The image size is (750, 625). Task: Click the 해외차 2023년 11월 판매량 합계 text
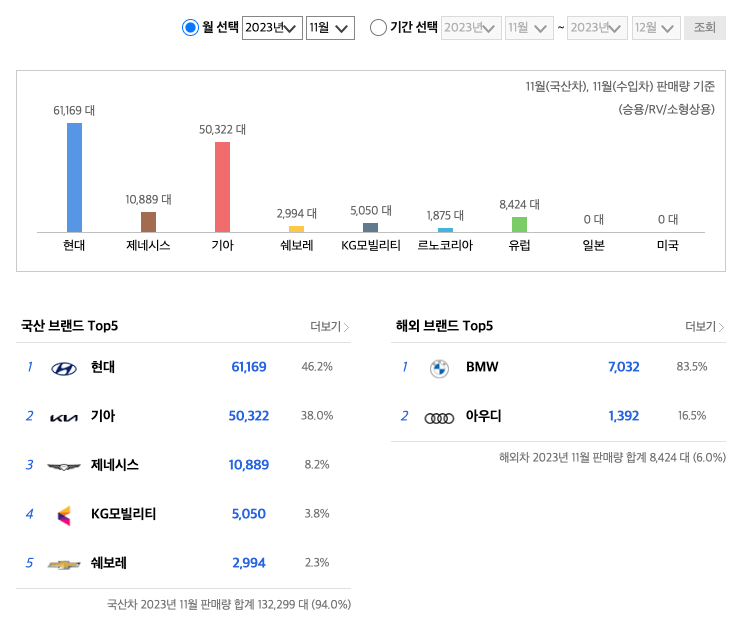(612, 458)
